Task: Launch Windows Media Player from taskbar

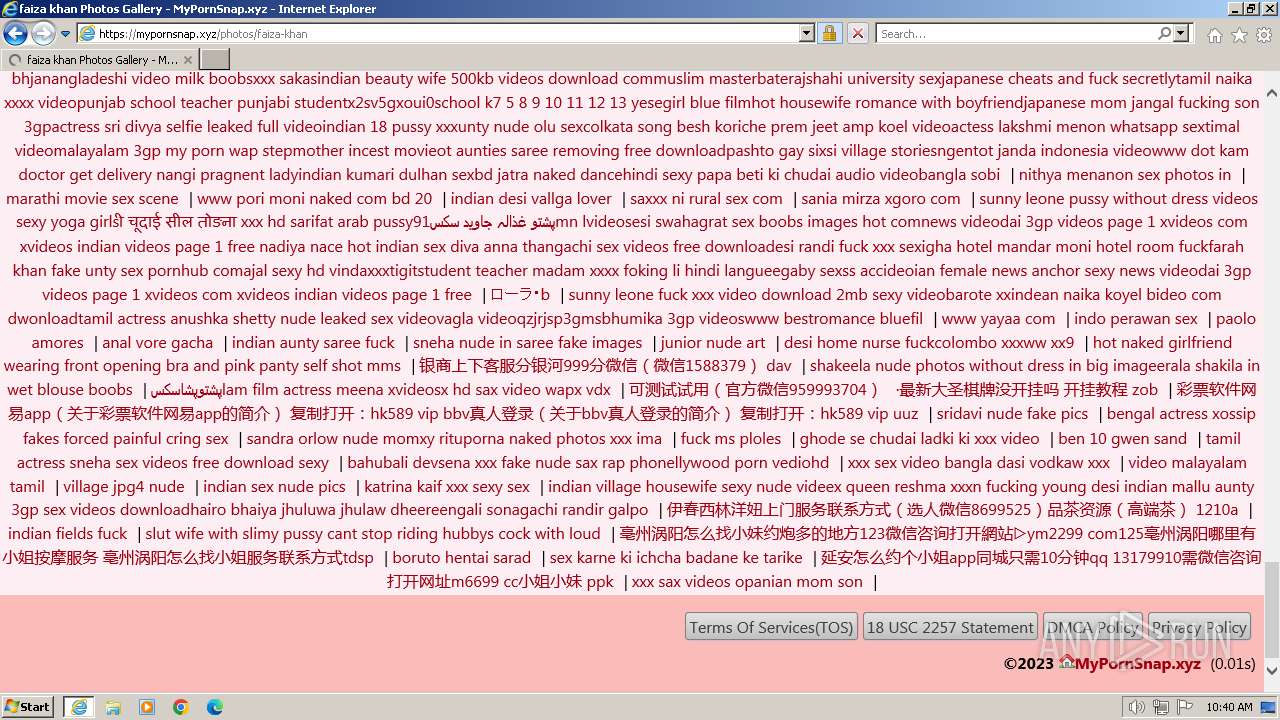Action: (147, 707)
